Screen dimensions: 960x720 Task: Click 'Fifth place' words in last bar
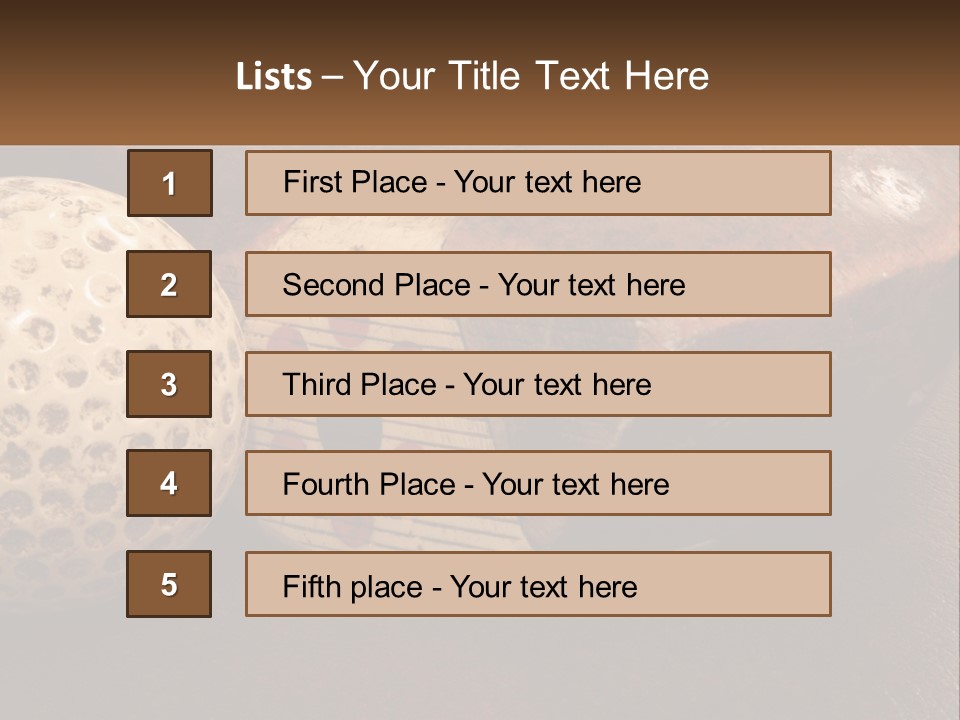click(352, 587)
